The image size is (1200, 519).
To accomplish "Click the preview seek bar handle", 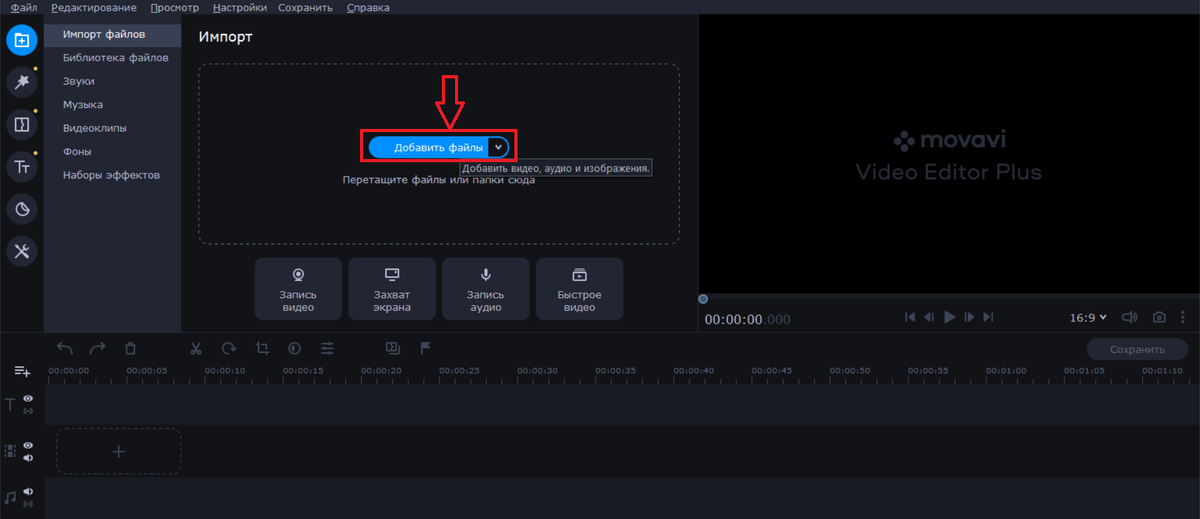I will pyautogui.click(x=703, y=299).
